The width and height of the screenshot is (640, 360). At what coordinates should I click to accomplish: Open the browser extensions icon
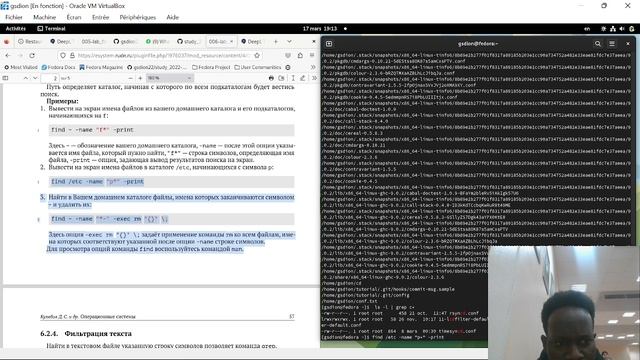click(x=300, y=55)
